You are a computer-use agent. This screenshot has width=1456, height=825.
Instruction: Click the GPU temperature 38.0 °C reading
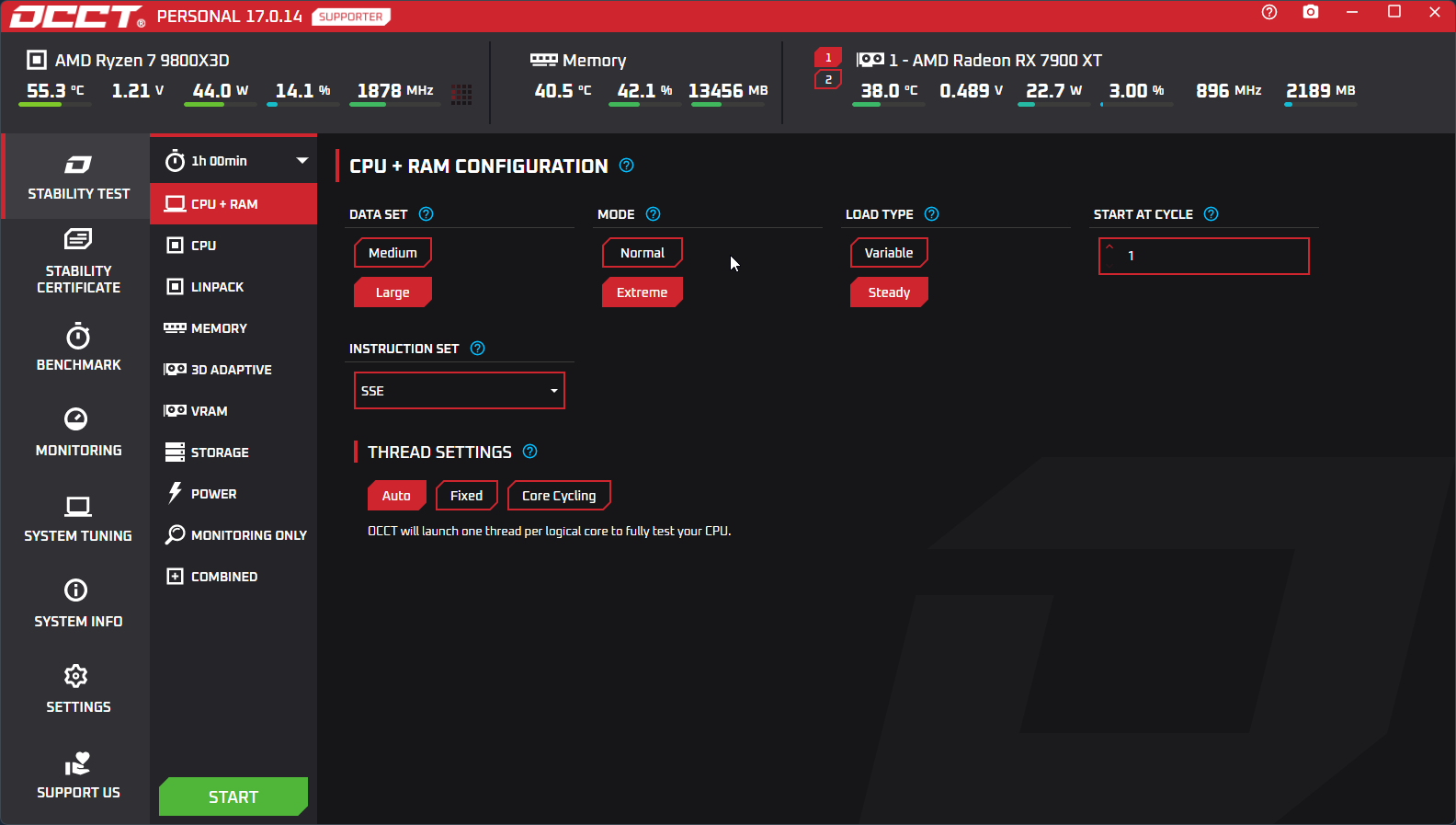click(x=889, y=91)
